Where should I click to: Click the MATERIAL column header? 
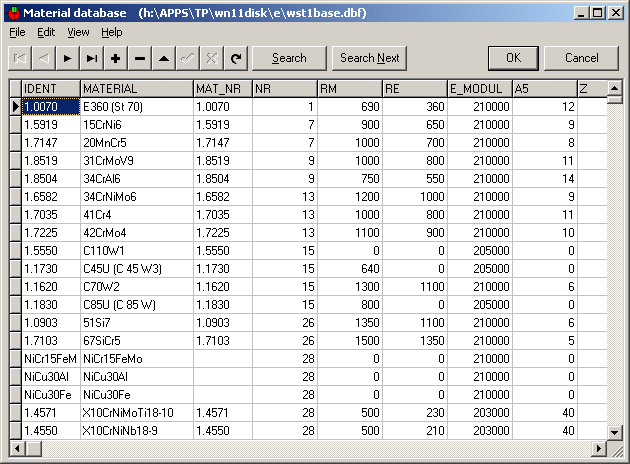click(135, 89)
